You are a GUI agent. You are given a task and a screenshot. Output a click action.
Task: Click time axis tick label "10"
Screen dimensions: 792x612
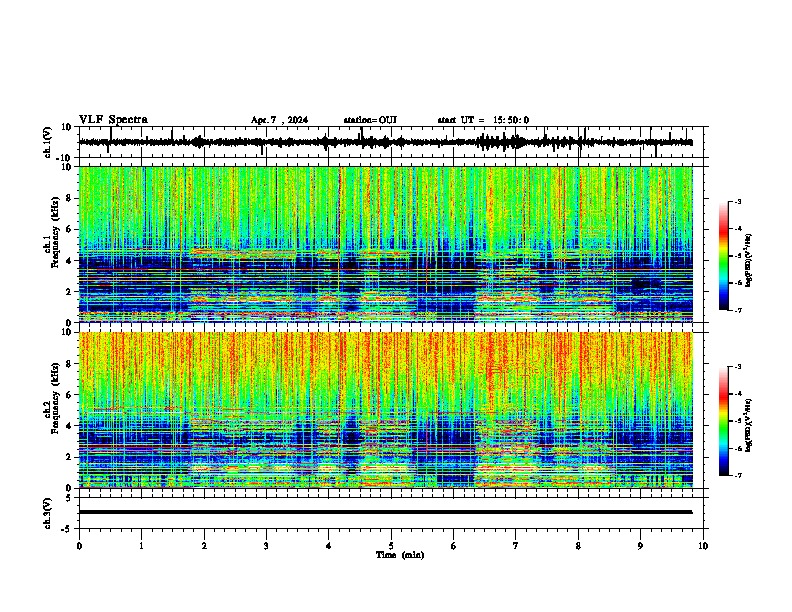[x=703, y=546]
